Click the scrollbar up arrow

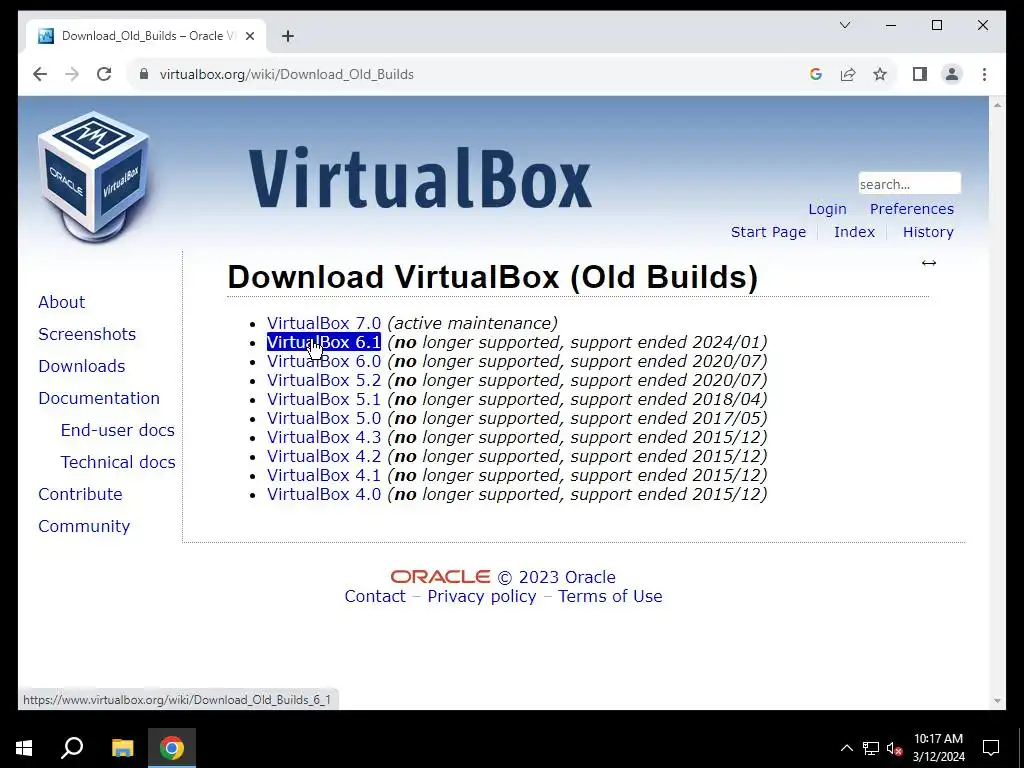[997, 104]
